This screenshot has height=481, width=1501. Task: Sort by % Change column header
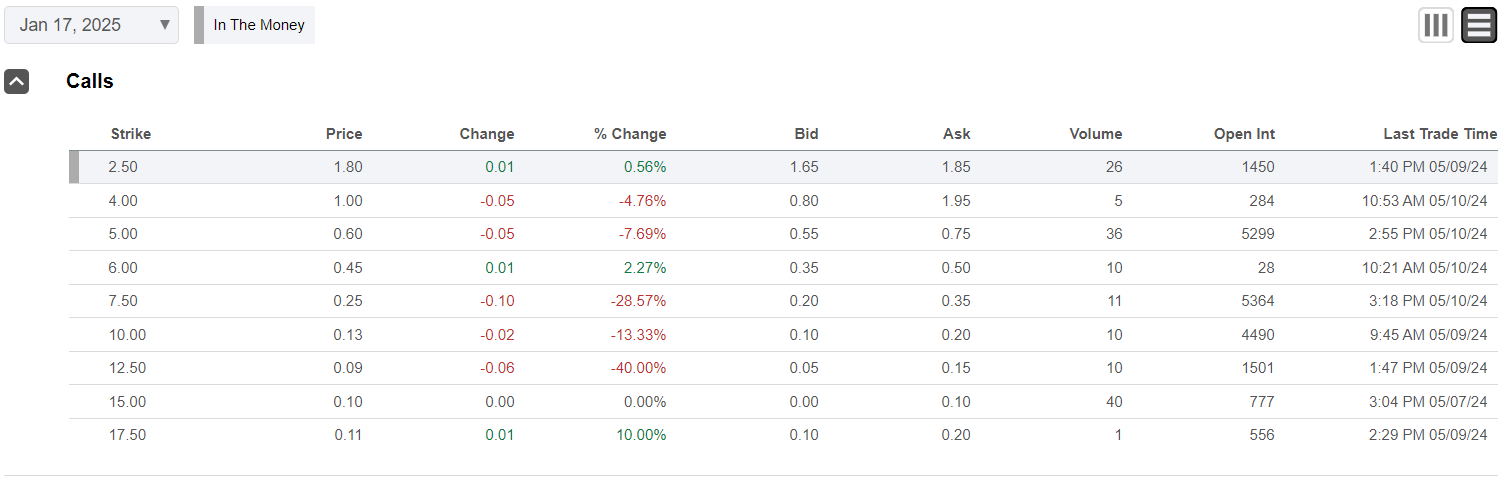(630, 134)
